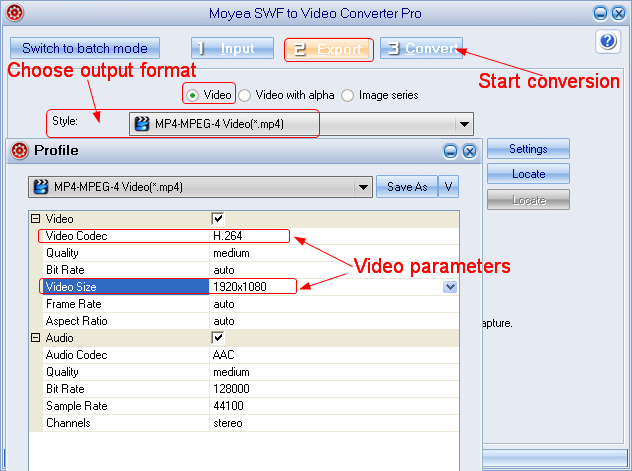Collapse the Audio group
This screenshot has height=471, width=632.
coord(35,337)
